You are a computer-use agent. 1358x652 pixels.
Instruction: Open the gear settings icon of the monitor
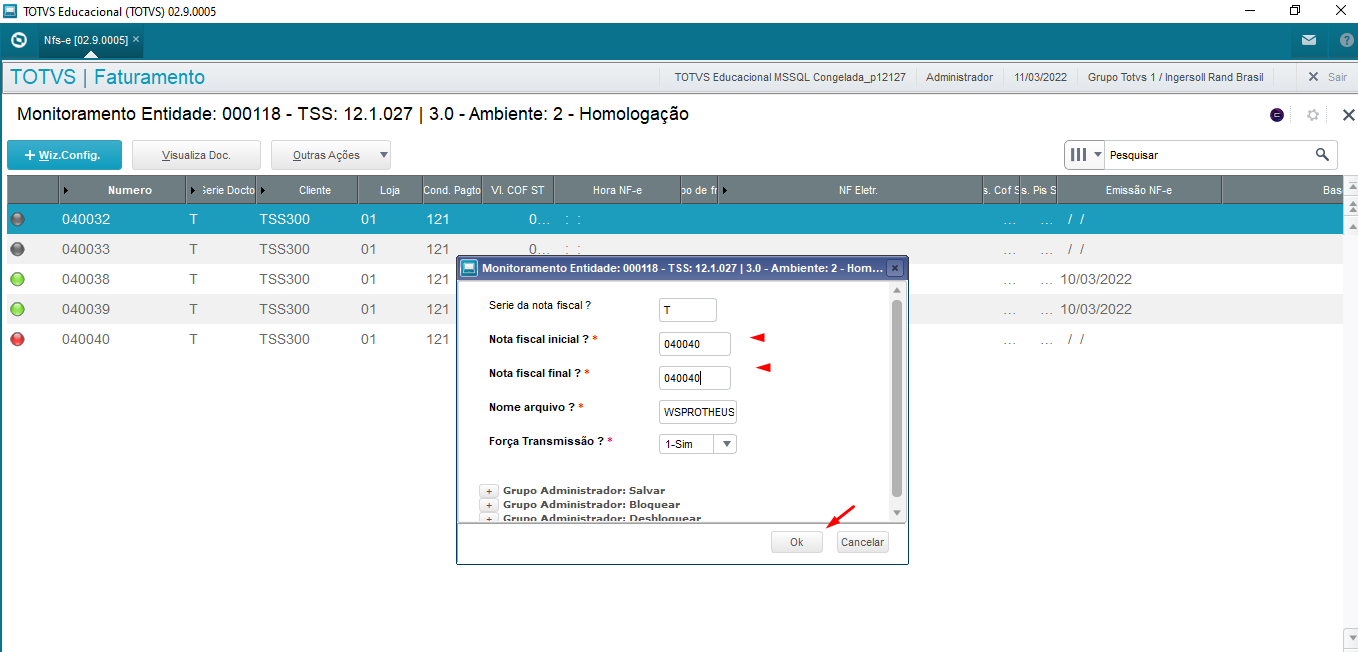coord(1313,115)
